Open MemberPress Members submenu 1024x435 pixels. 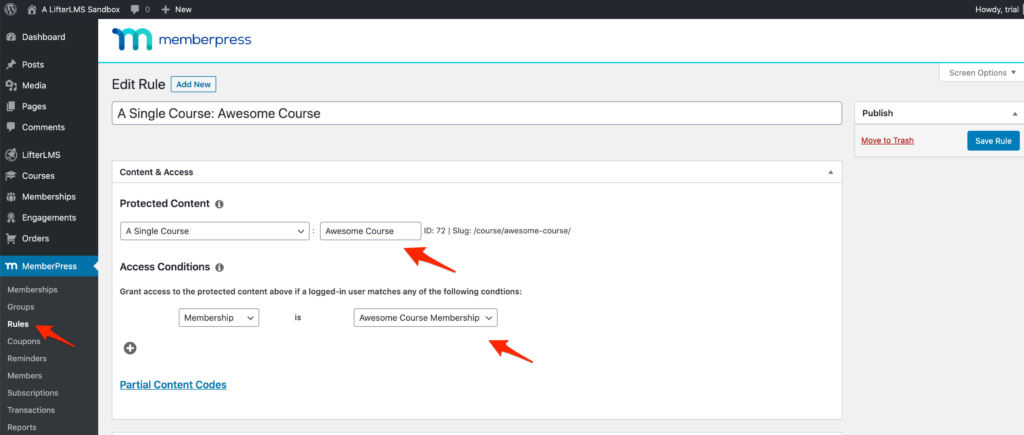tap(25, 376)
